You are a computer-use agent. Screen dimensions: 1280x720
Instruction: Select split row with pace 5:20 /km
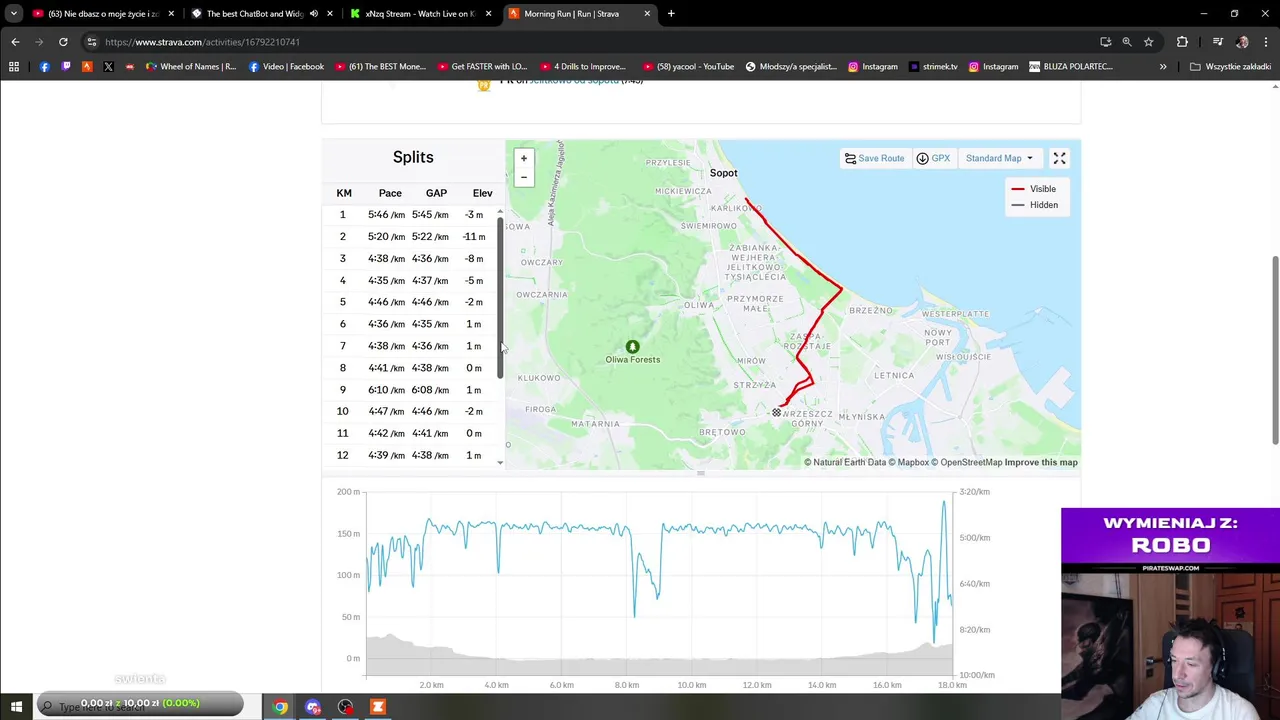(410, 237)
